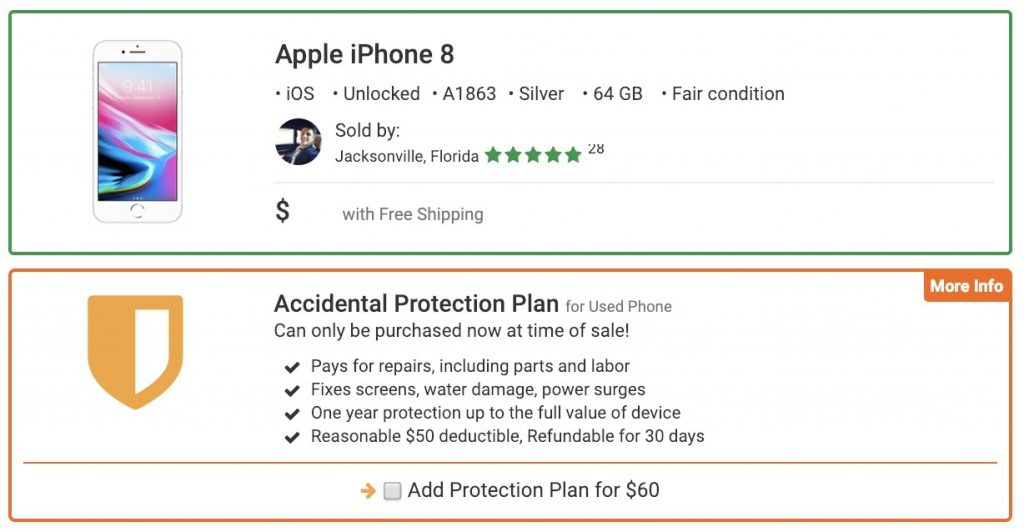Screen dimensions: 1024x532
Task: Click the "Fair condition" attribute
Action: tap(728, 94)
